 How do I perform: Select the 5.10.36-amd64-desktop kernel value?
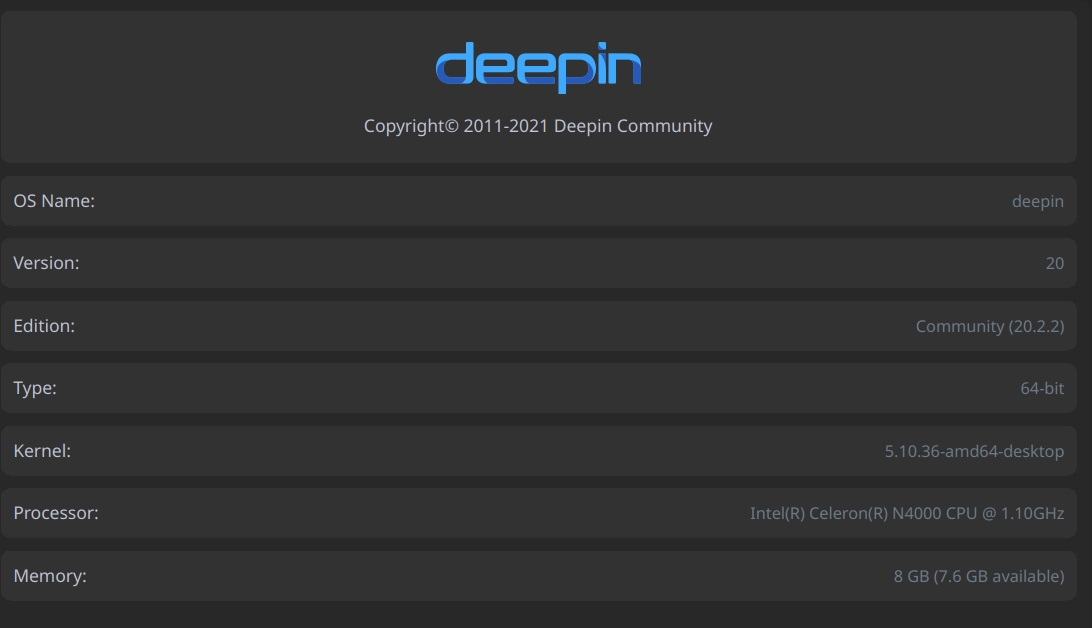(x=974, y=451)
